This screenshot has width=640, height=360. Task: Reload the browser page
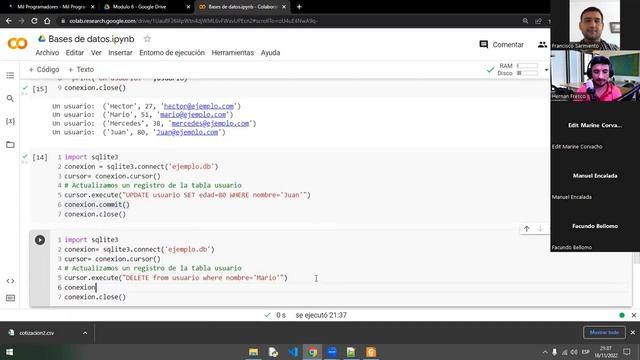pyautogui.click(x=34, y=21)
